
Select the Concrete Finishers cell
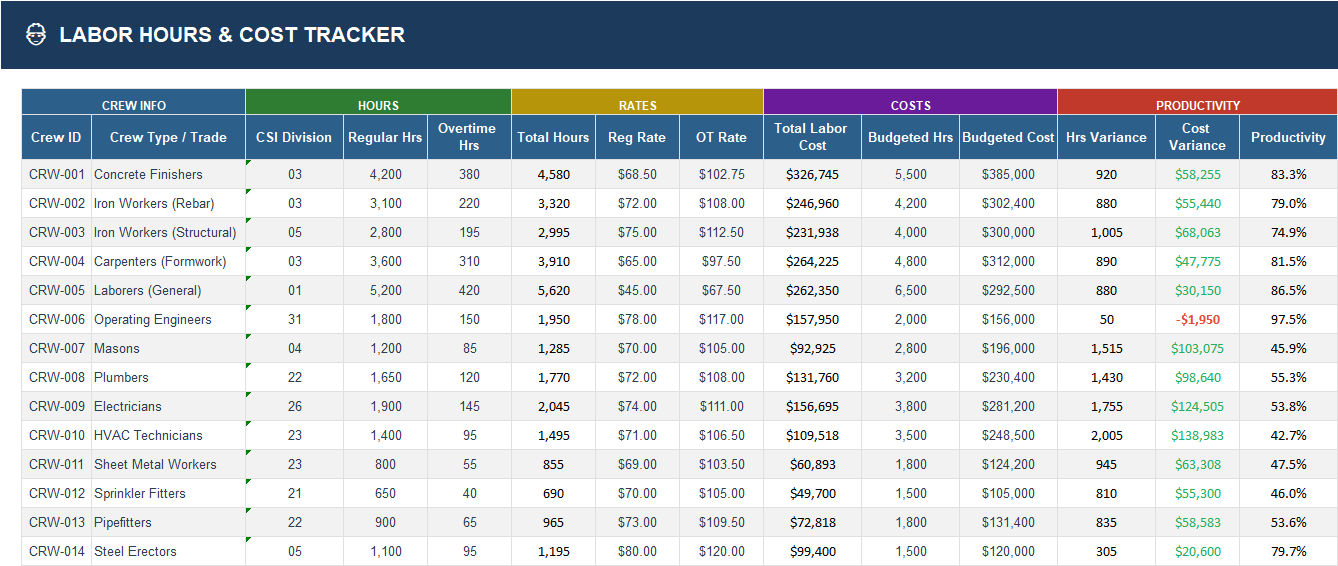168,174
